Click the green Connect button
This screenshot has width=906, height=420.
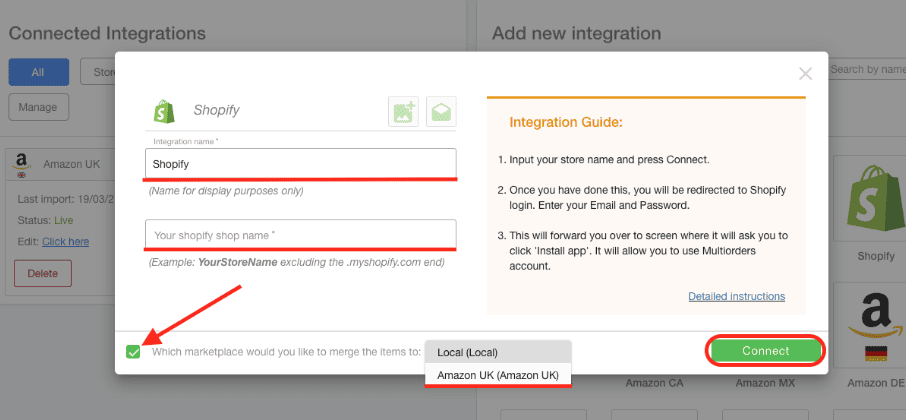(x=766, y=351)
